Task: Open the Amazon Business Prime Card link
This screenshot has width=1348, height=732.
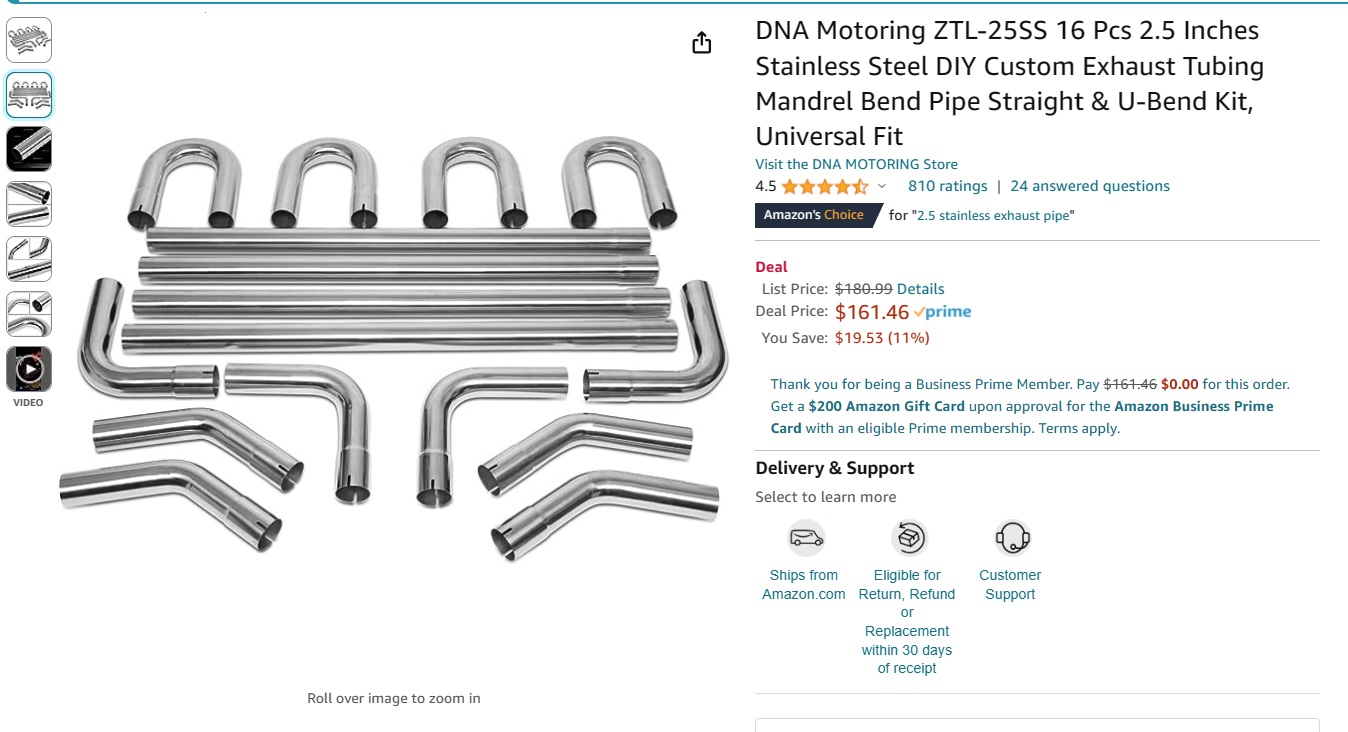Action: 1022,417
